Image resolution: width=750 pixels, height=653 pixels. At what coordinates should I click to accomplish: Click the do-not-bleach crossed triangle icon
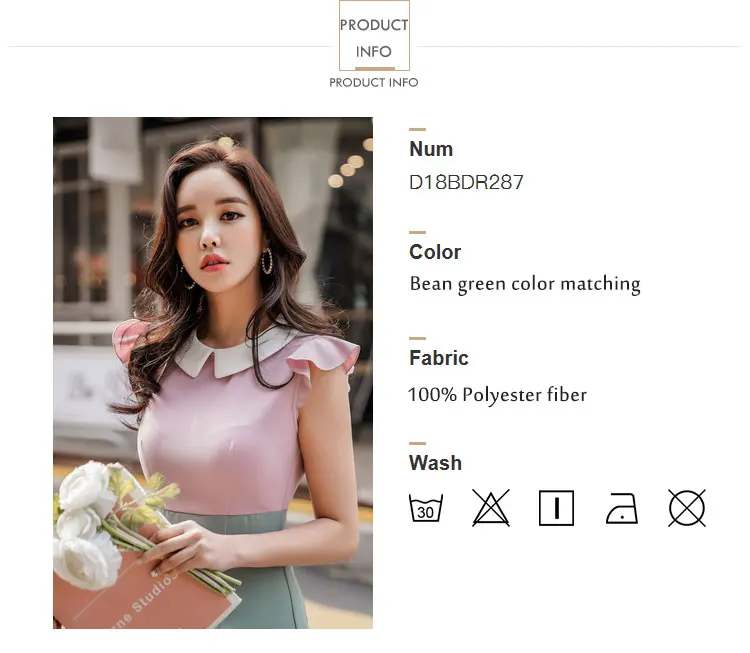click(x=491, y=508)
